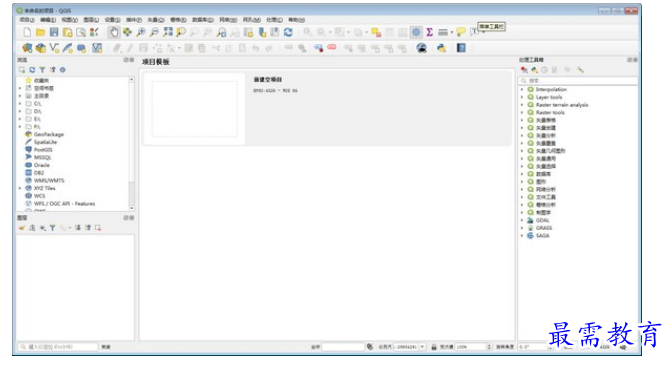The height and width of the screenshot is (366, 670).
Task: Click the GRASS provider in toolbox
Action: coord(544,228)
